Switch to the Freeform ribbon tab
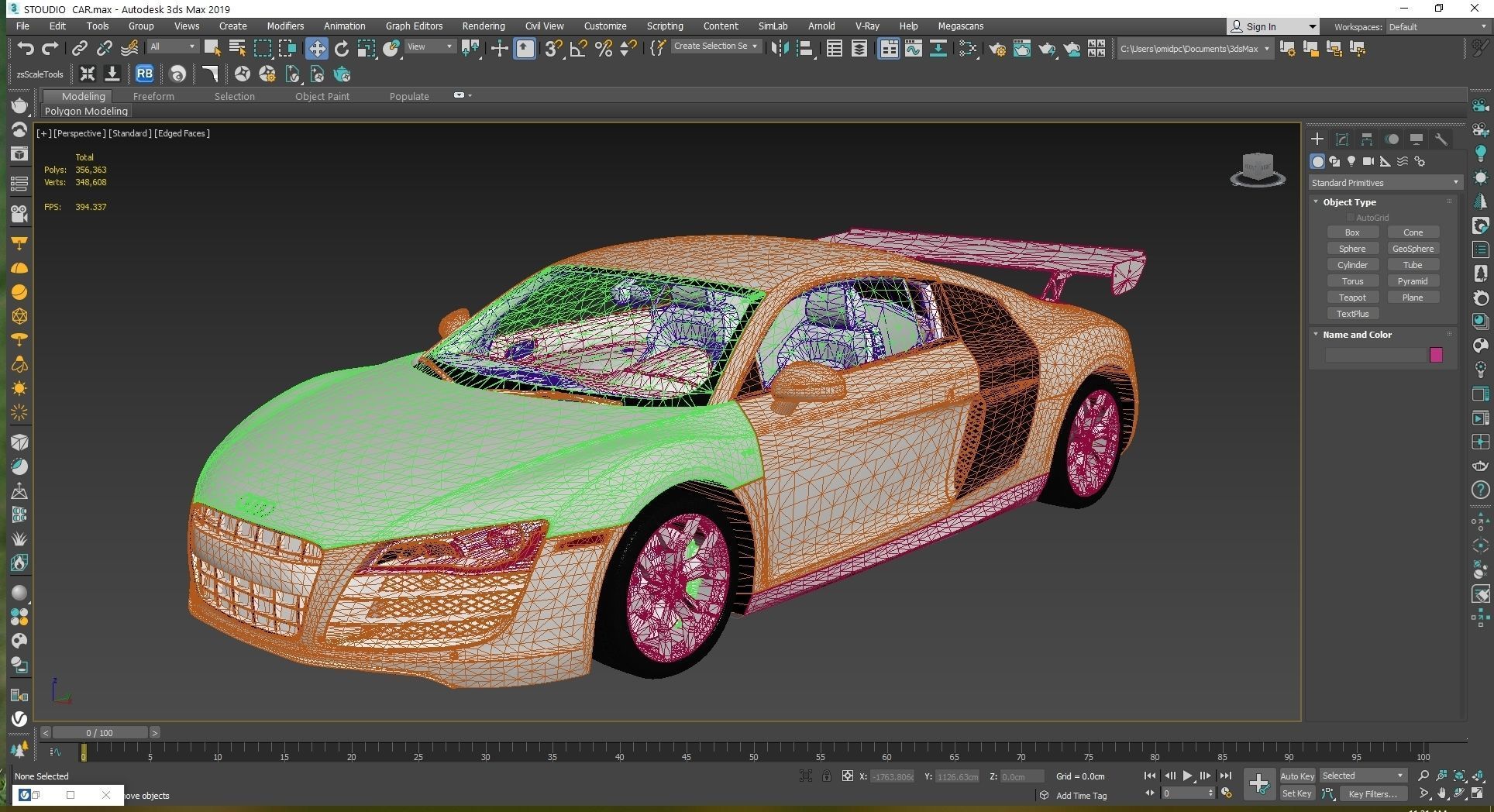Screen dimensions: 1494x812 [x=153, y=96]
